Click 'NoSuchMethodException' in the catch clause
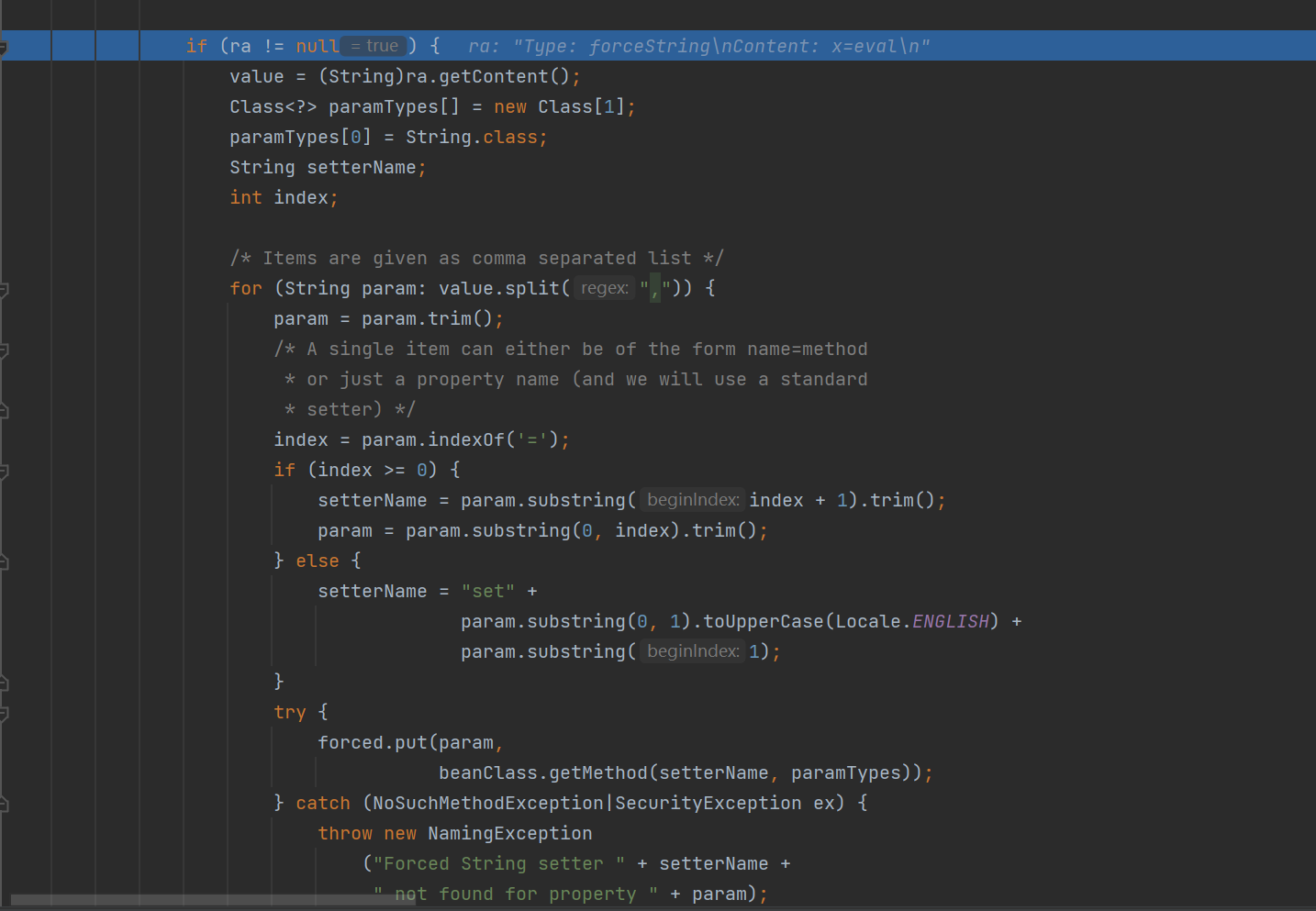 click(488, 803)
